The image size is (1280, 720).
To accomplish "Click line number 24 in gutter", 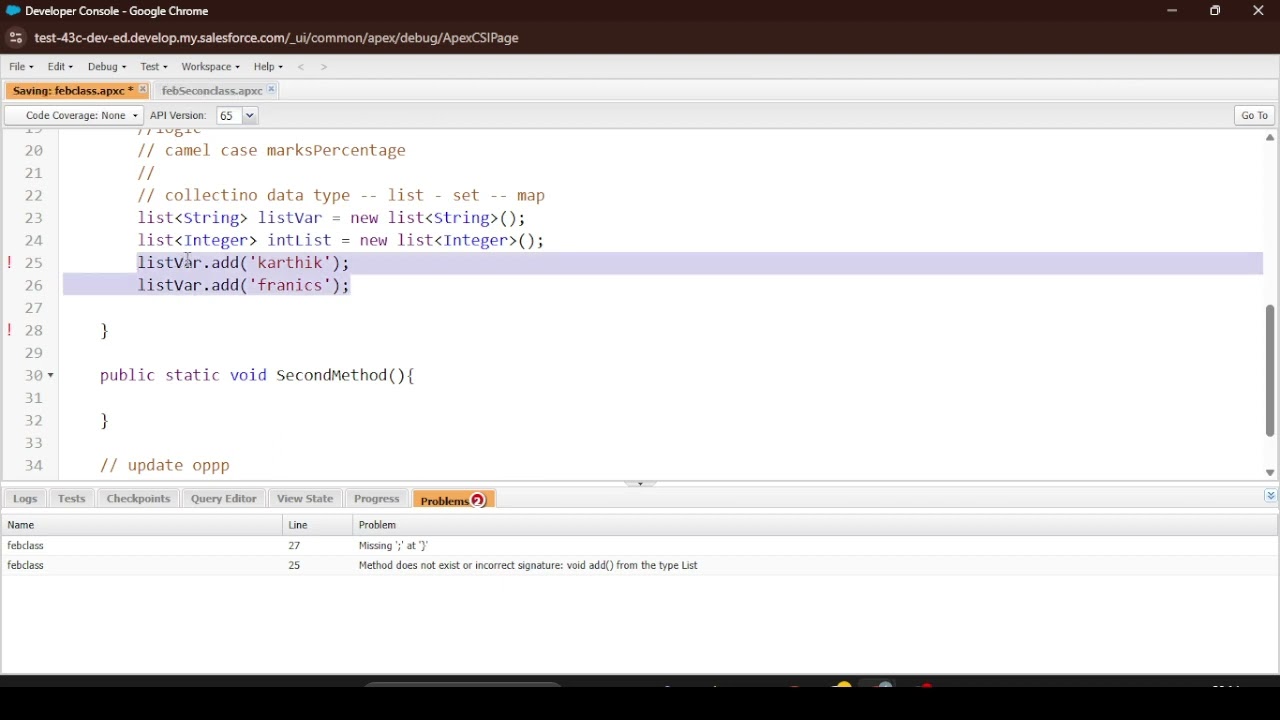I will (x=33, y=241).
